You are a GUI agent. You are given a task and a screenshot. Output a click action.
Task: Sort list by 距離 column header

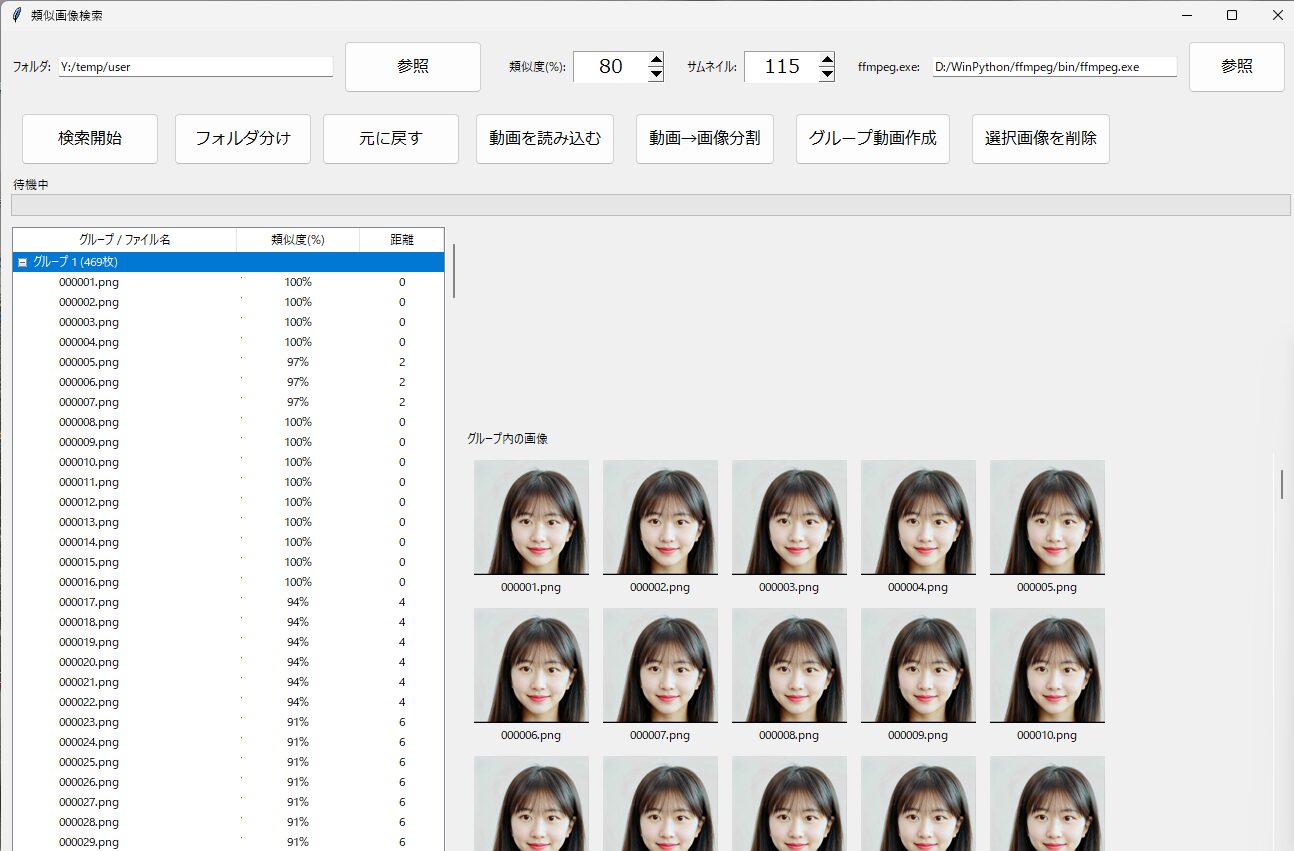(x=402, y=240)
